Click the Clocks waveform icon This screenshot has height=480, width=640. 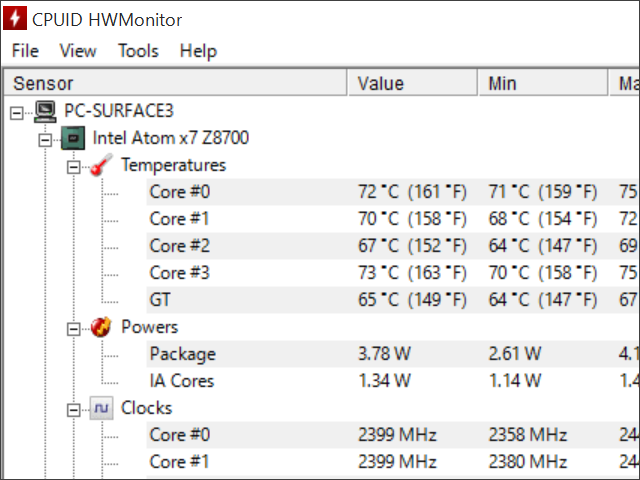pos(101,408)
